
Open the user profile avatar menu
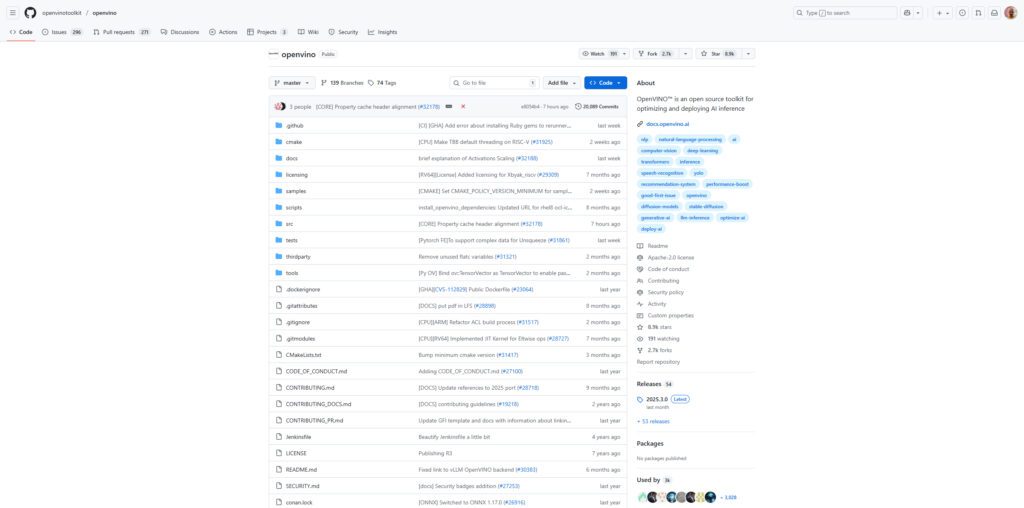click(1010, 13)
